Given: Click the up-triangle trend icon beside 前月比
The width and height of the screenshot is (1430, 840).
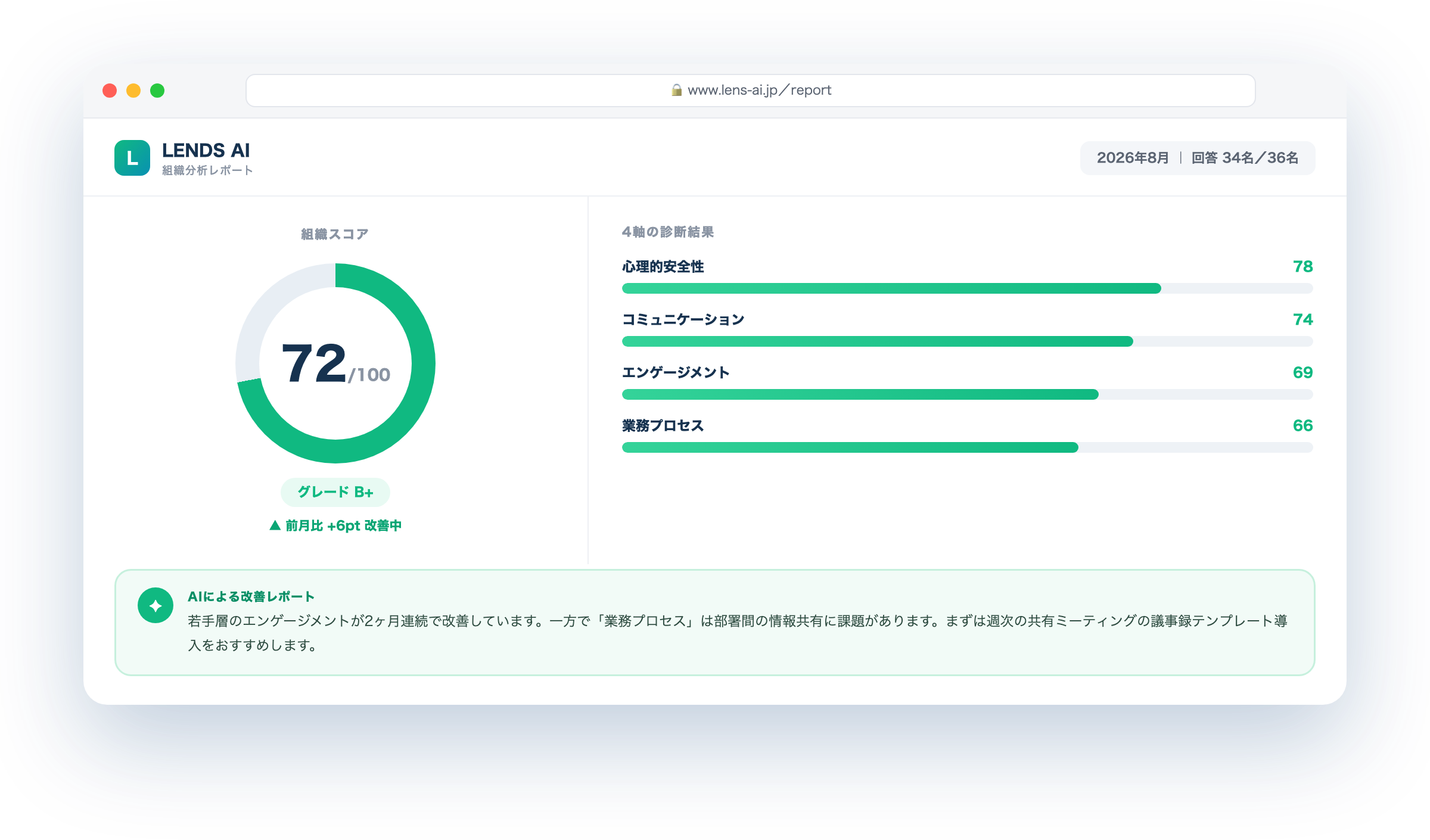Looking at the screenshot, I should pos(275,525).
